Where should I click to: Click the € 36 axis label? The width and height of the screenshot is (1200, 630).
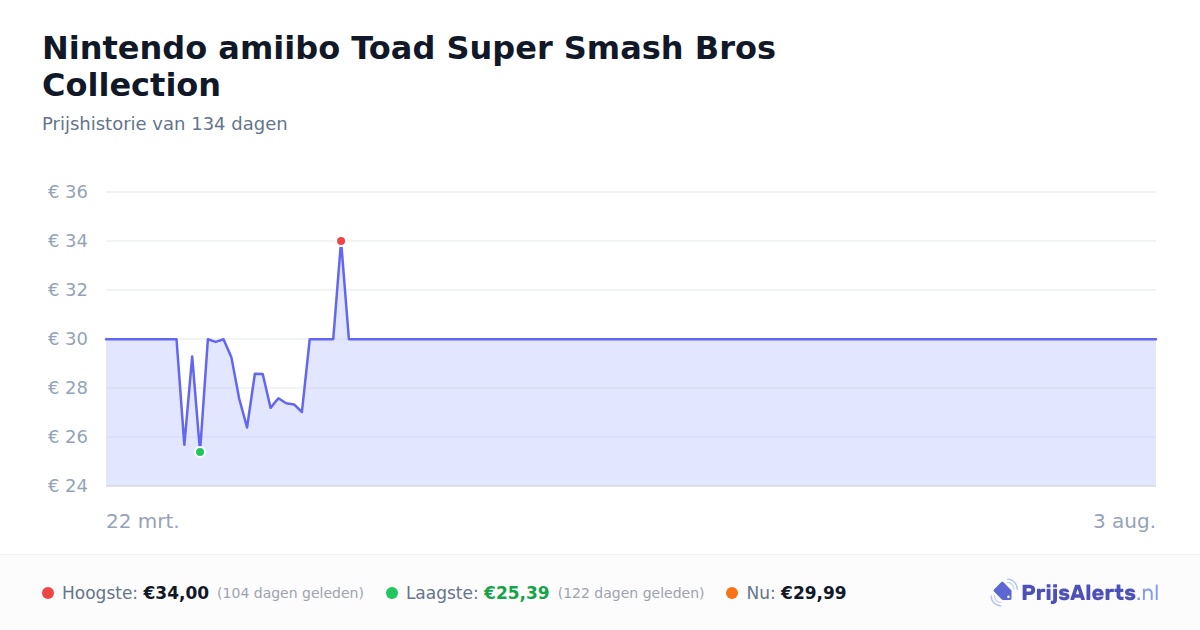pyautogui.click(x=68, y=192)
